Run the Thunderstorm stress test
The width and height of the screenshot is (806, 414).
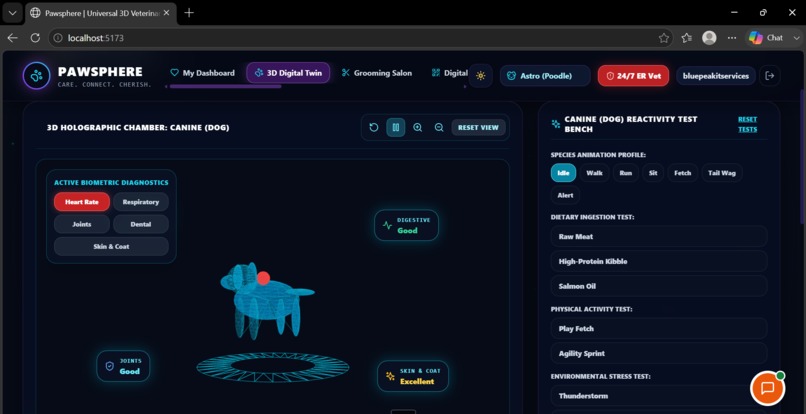659,396
